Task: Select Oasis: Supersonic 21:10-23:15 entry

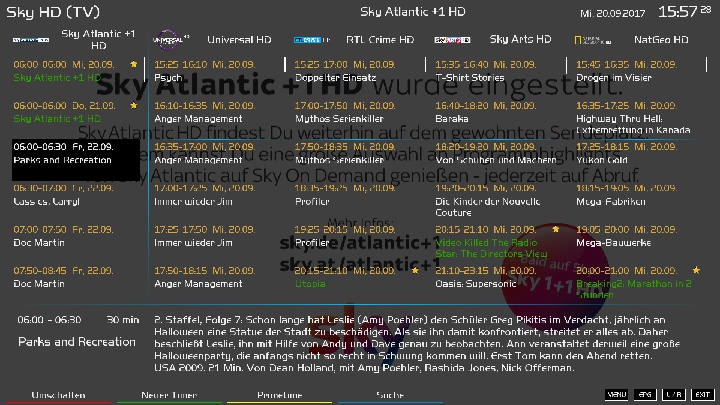Action: pos(498,277)
